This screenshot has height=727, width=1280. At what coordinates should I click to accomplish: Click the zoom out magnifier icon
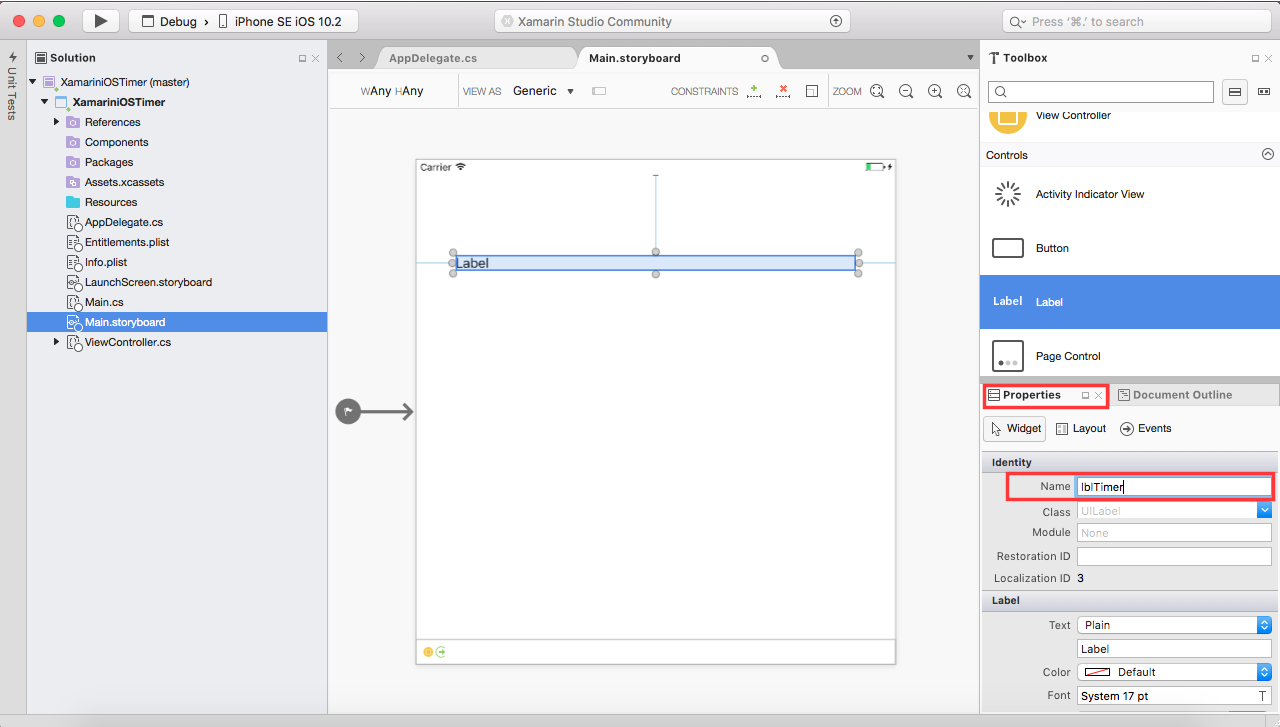(905, 91)
